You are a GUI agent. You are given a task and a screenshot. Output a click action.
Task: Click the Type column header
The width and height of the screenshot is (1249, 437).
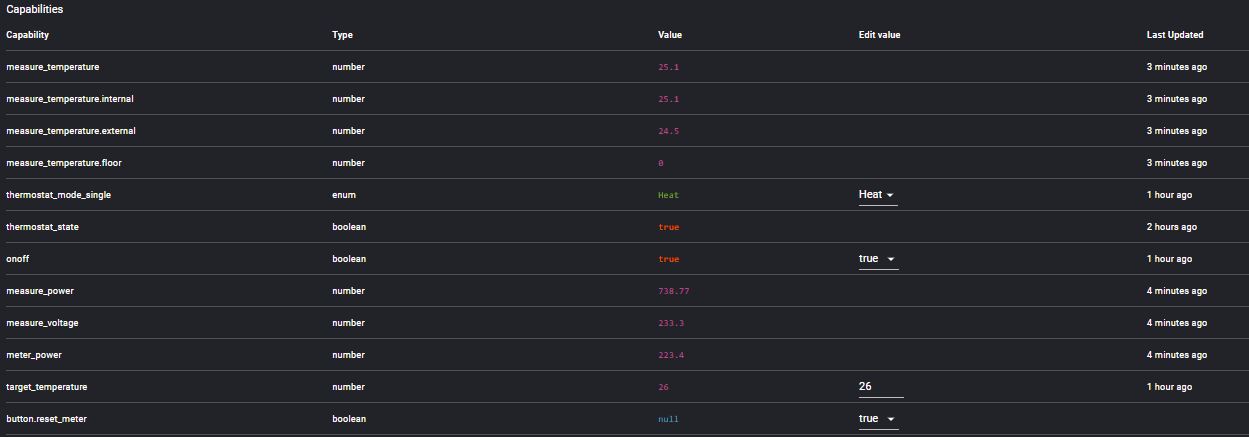[342, 35]
